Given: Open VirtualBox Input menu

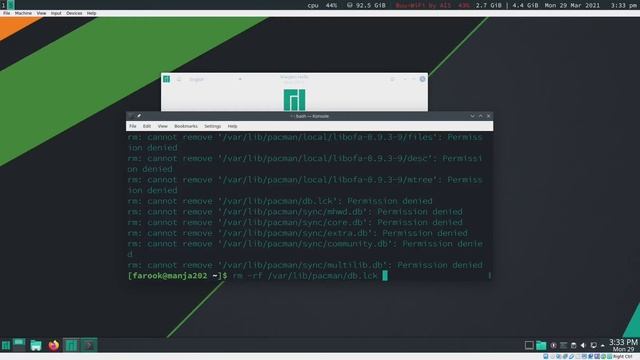Looking at the screenshot, I should click(56, 13).
